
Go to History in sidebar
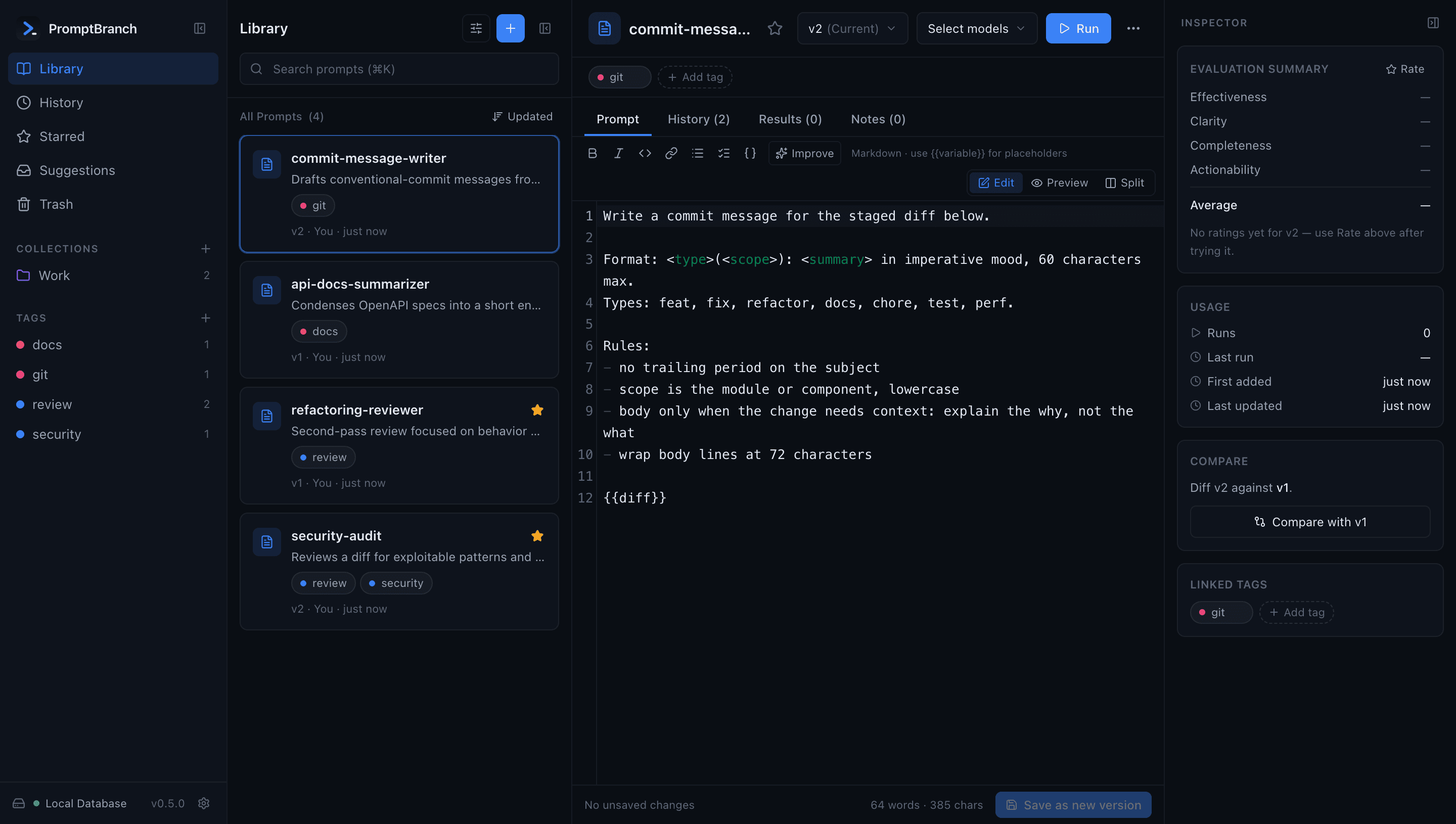tap(113, 103)
